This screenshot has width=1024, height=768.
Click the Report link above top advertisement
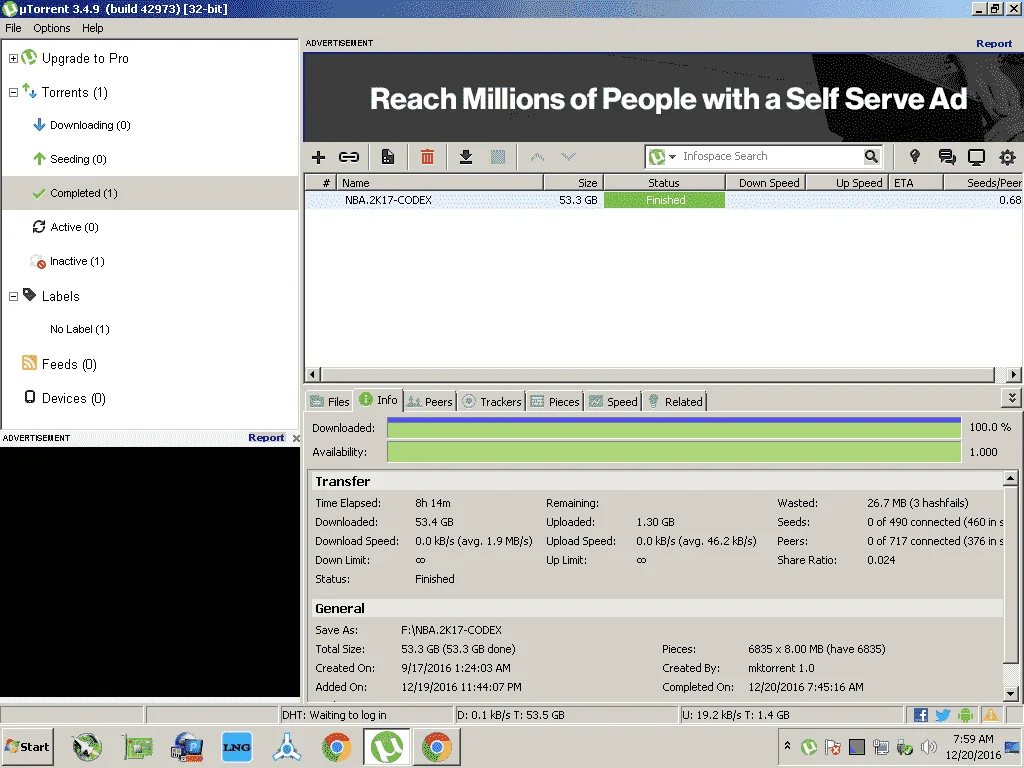point(994,44)
